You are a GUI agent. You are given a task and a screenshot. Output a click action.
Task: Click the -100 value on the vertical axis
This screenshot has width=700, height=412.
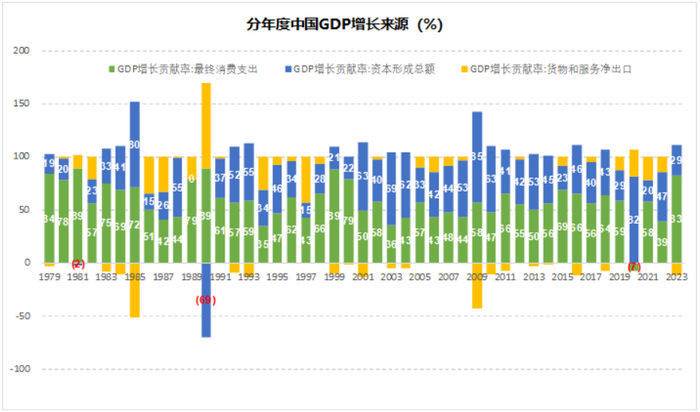[20, 369]
